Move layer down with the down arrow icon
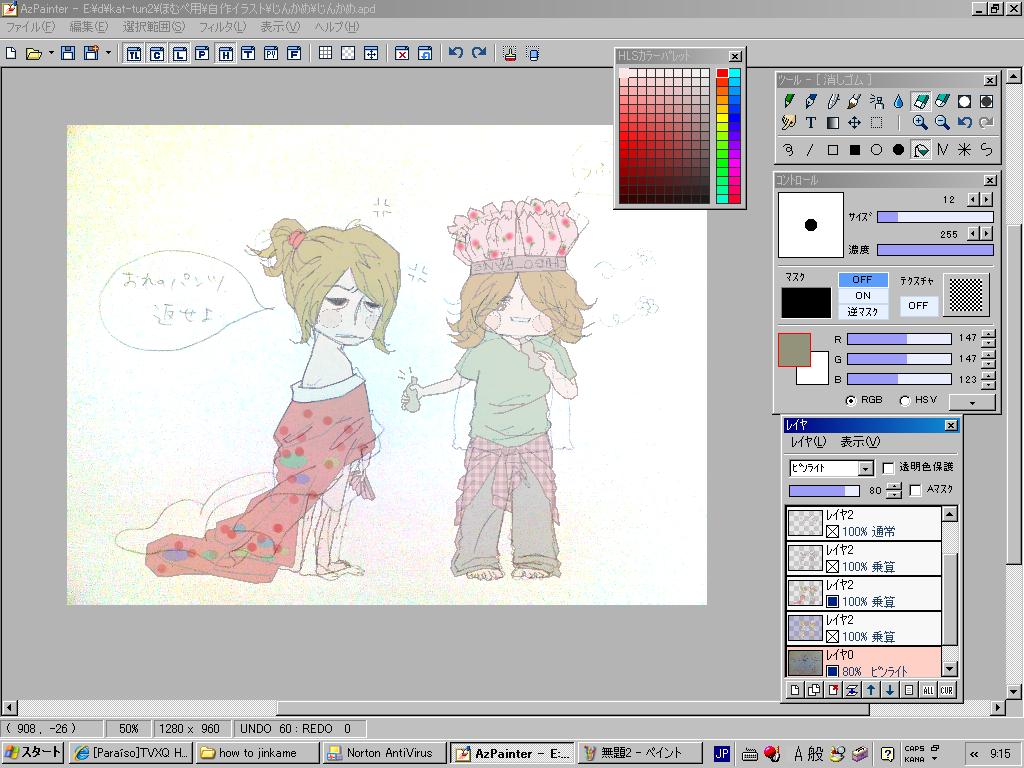Viewport: 1024px width, 768px height. click(889, 690)
